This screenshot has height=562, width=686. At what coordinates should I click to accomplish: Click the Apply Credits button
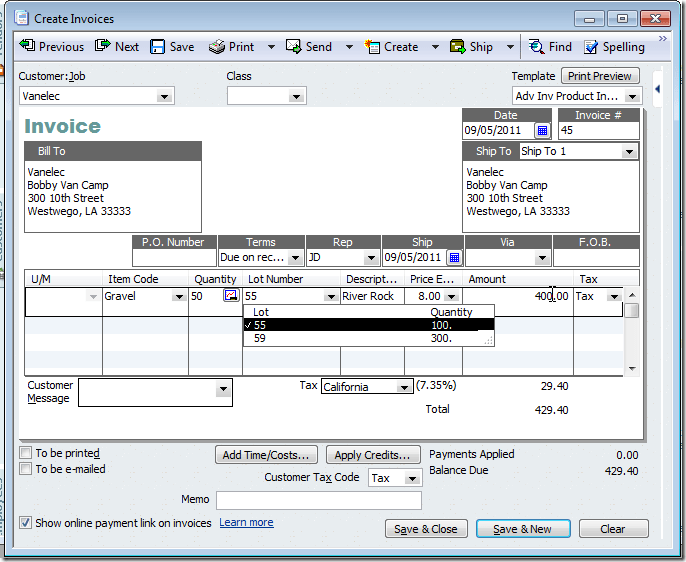tap(373, 455)
